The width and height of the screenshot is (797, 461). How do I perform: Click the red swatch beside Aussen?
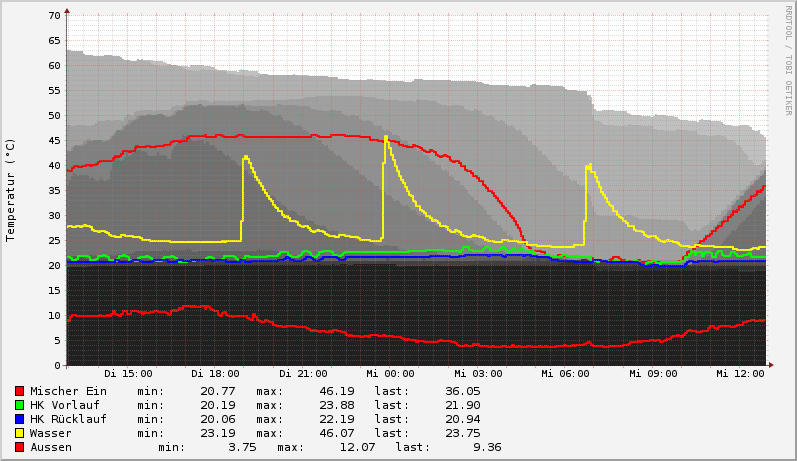[19, 447]
